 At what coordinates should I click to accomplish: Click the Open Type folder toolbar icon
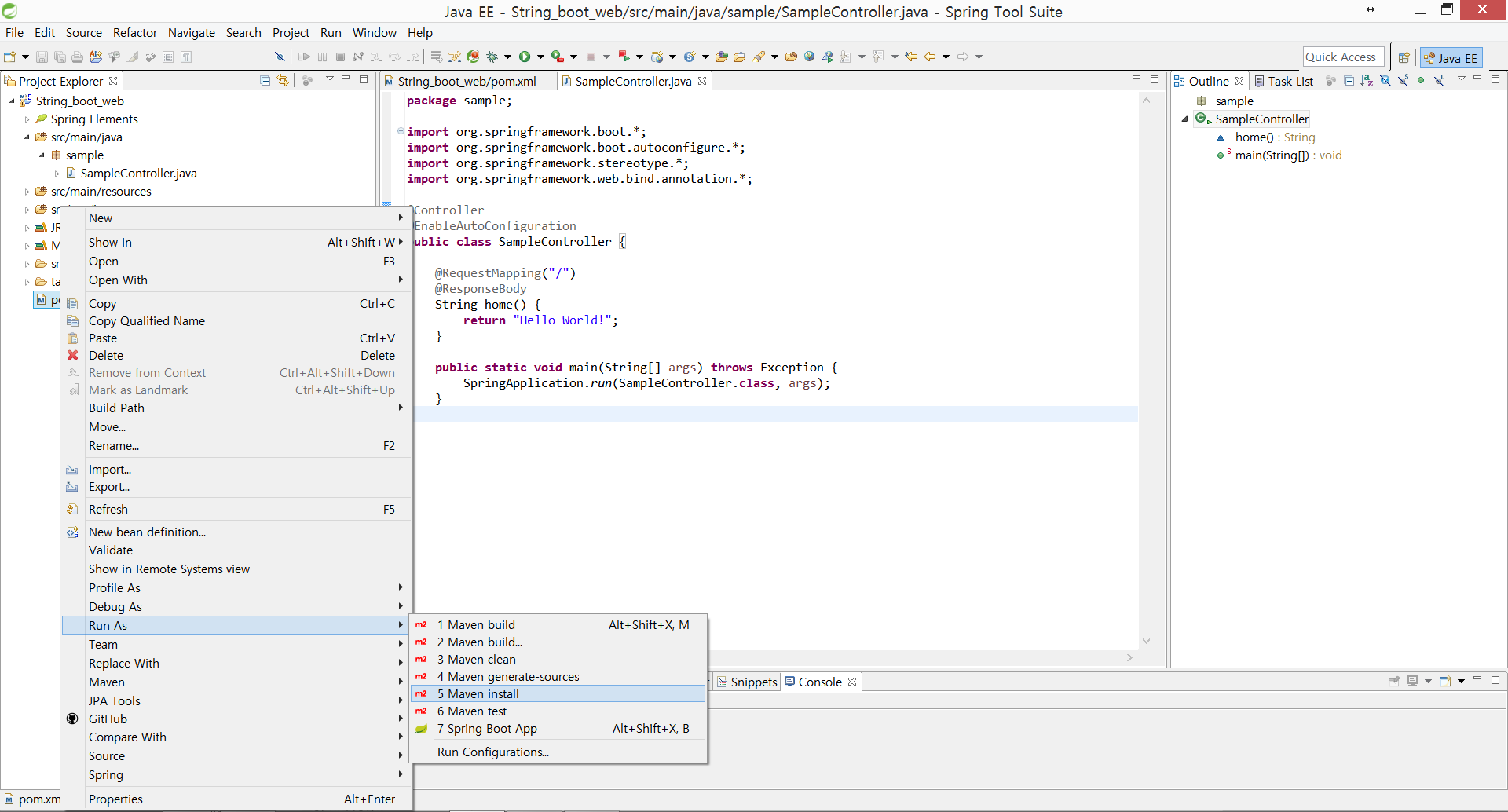(x=721, y=57)
